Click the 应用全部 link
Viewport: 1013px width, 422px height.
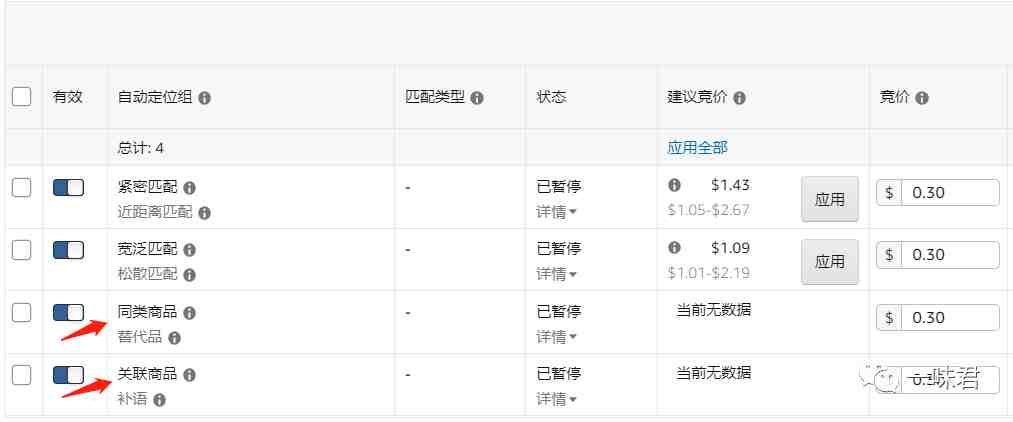pyautogui.click(x=697, y=148)
